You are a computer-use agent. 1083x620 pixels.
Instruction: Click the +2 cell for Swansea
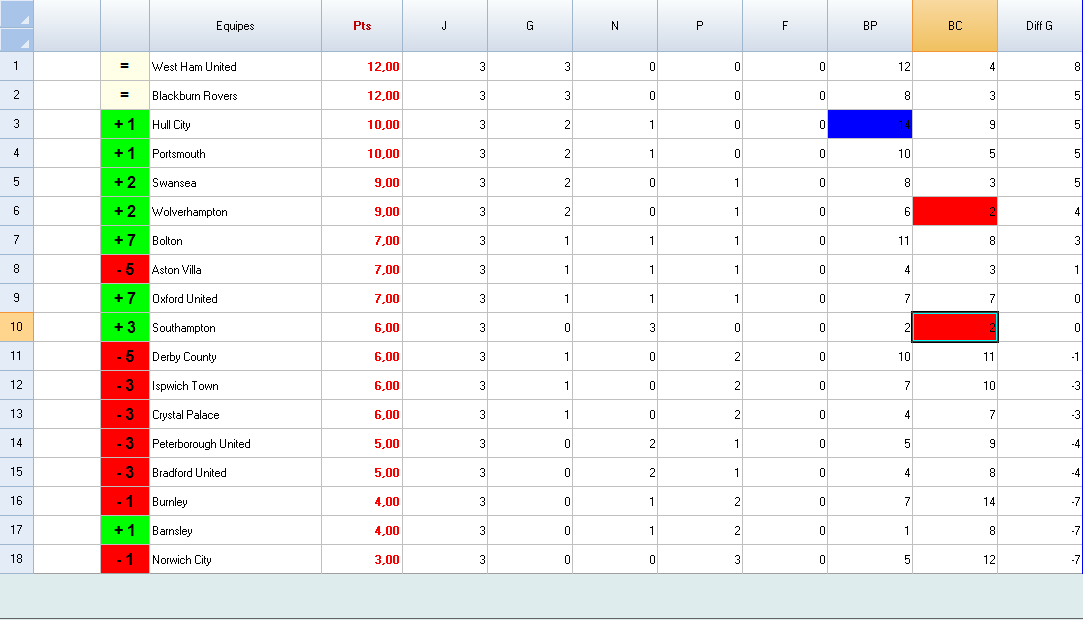point(125,182)
